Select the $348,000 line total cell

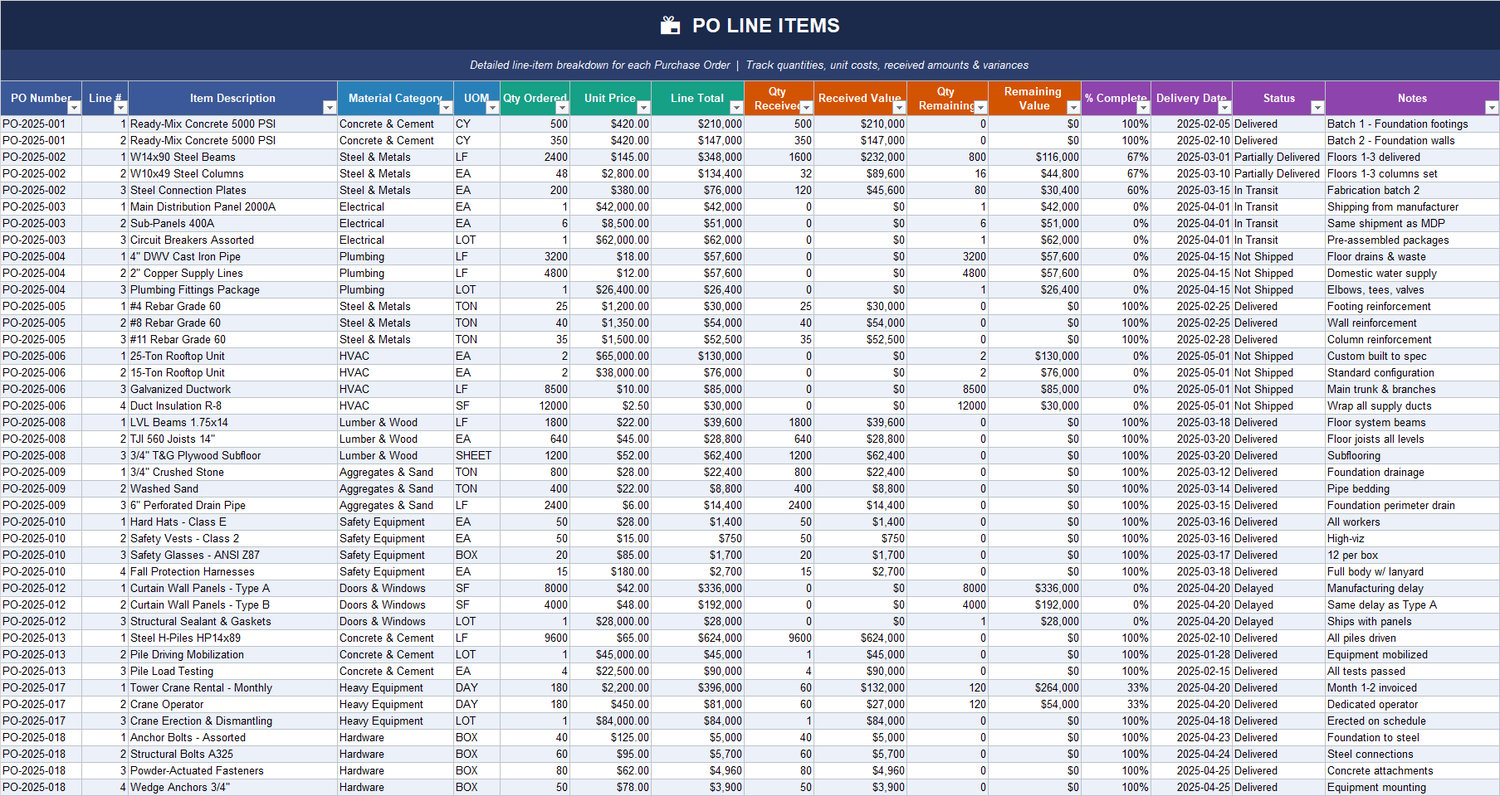click(698, 157)
